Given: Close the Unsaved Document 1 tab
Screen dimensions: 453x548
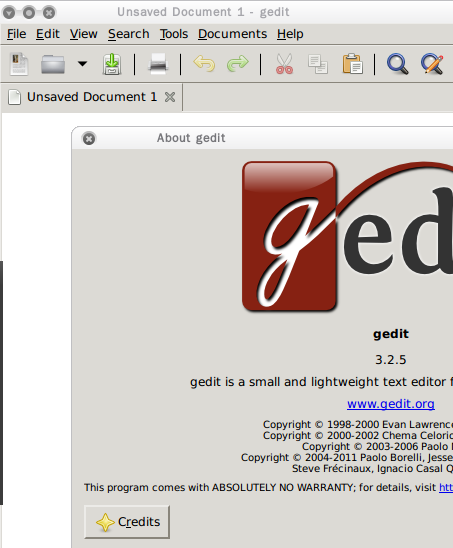Looking at the screenshot, I should click(x=170, y=97).
